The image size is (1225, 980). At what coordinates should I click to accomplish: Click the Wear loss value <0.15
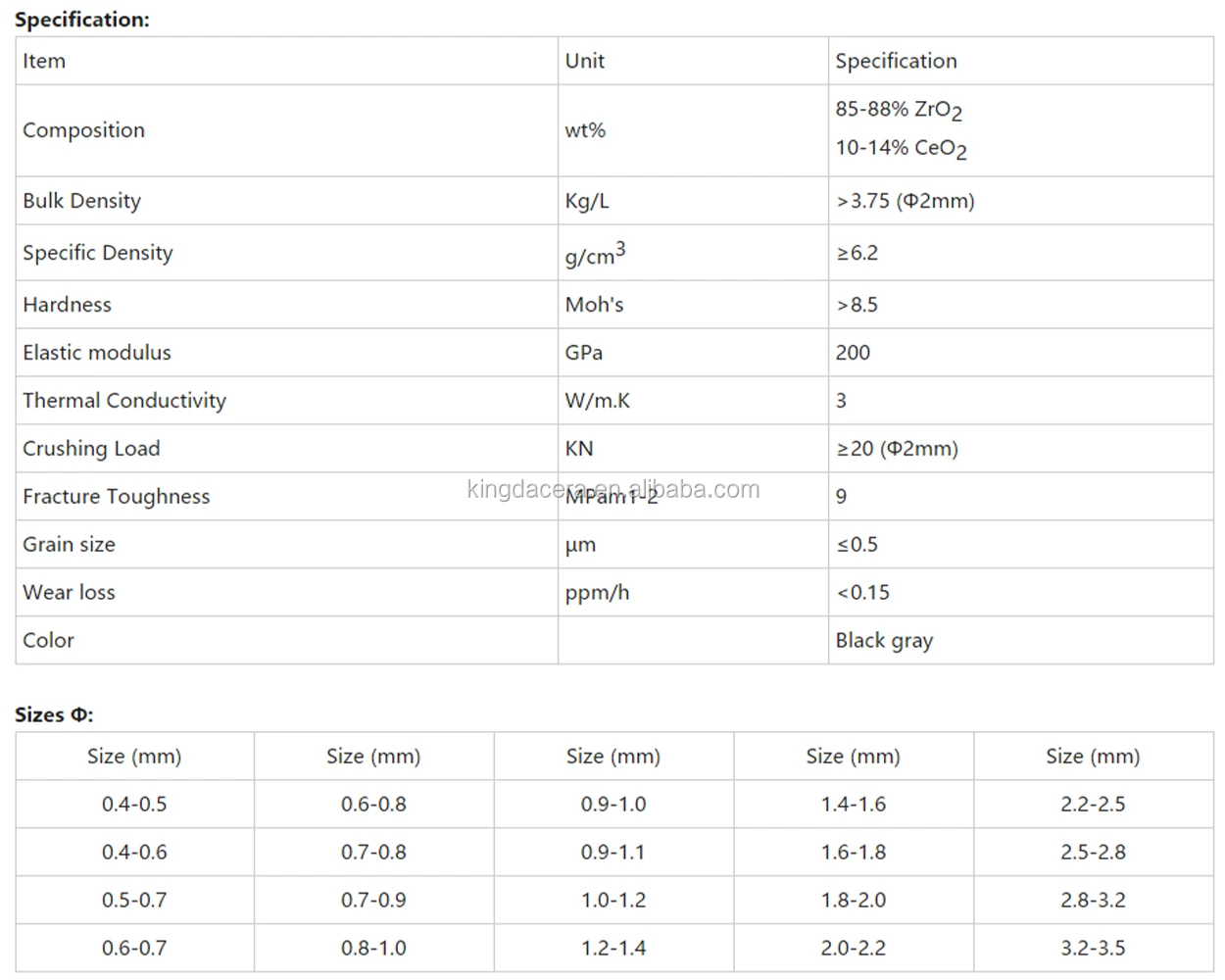coord(862,593)
